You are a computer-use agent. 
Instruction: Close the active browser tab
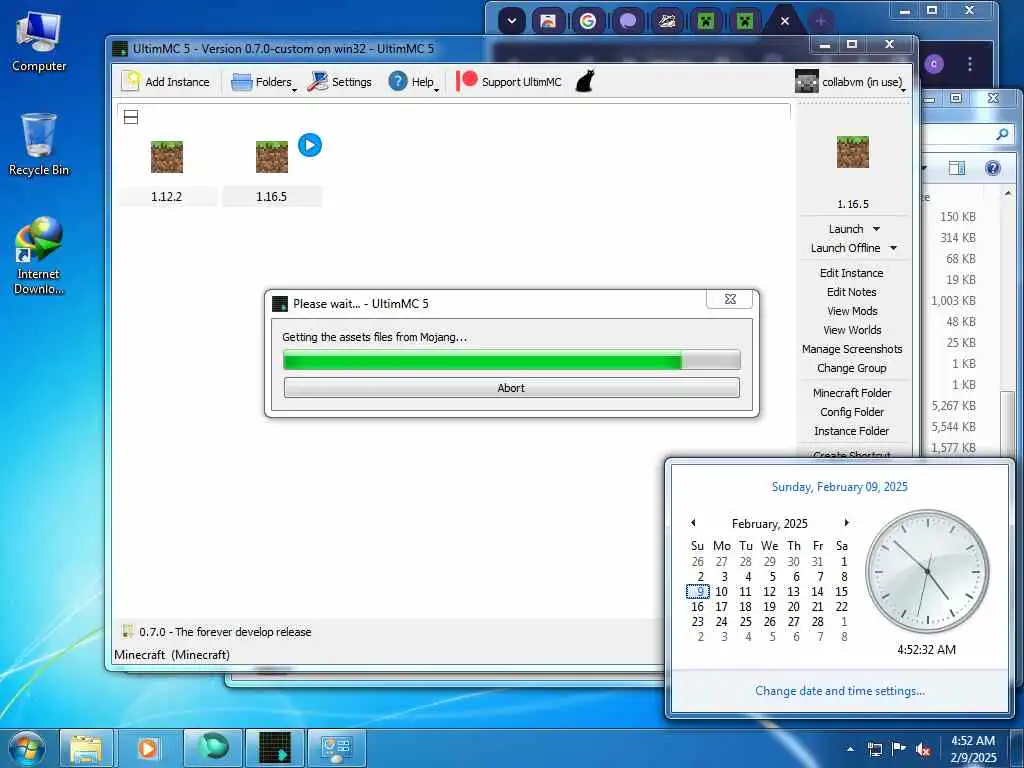(784, 21)
